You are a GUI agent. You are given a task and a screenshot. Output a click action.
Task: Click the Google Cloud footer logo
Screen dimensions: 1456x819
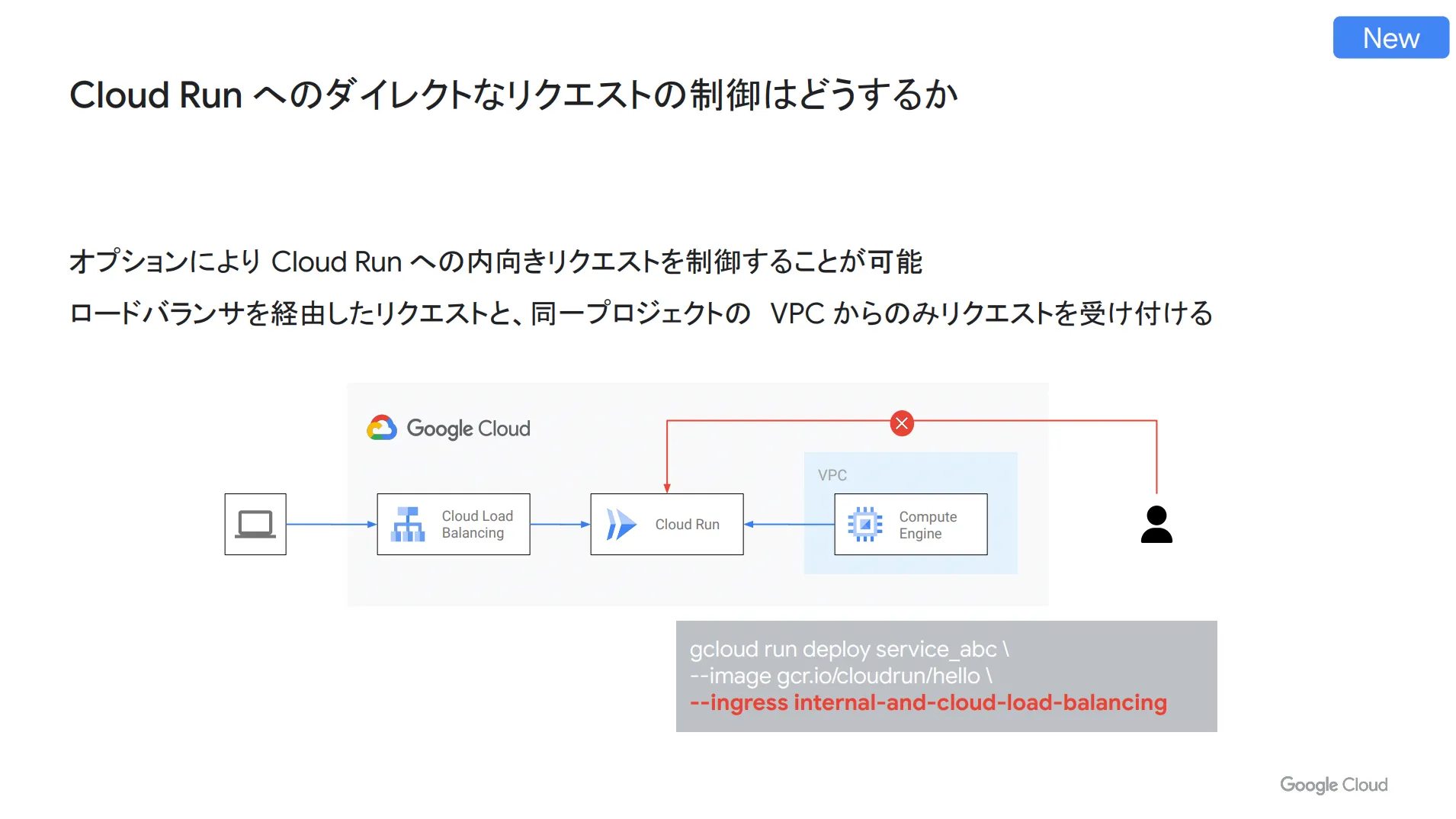pos(1334,785)
